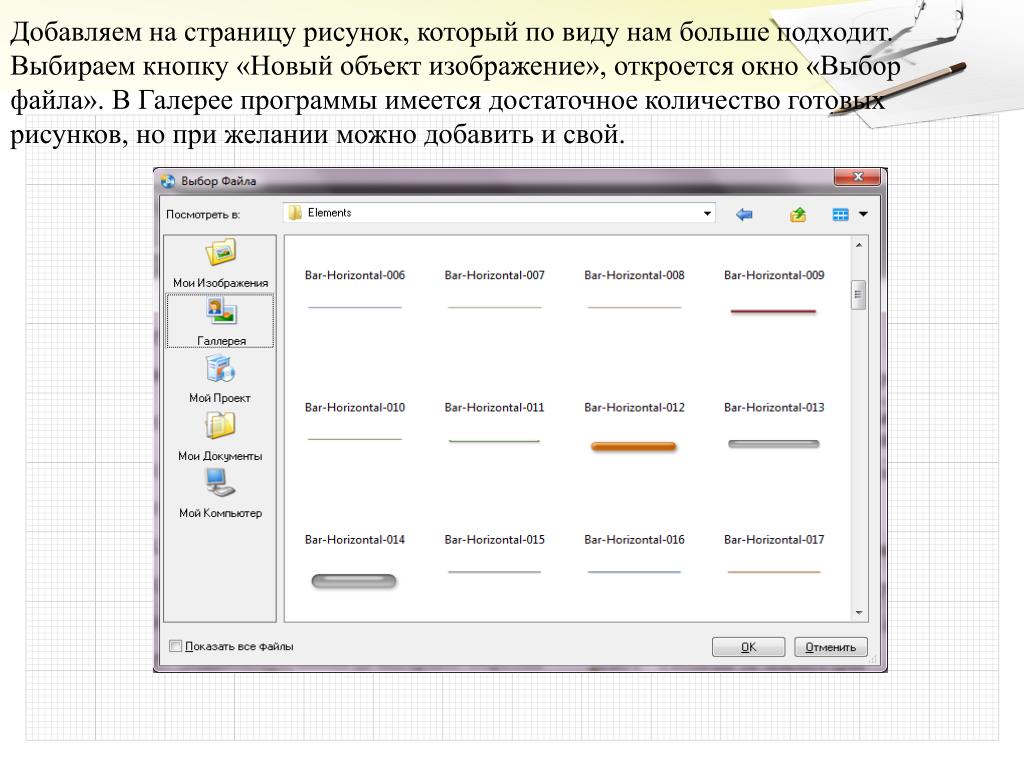Click the view mode grid icon

click(840, 214)
